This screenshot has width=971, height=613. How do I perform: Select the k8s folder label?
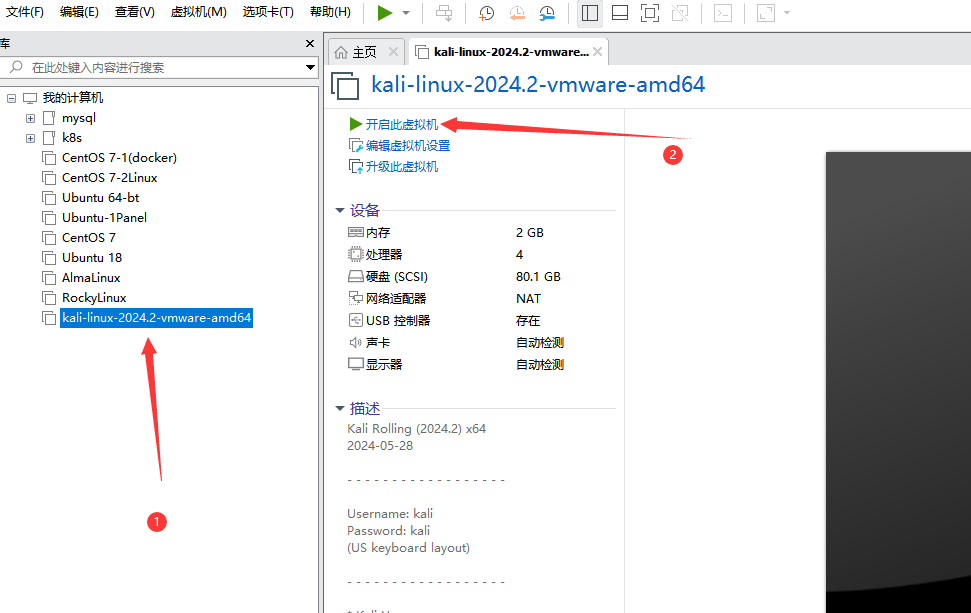72,137
